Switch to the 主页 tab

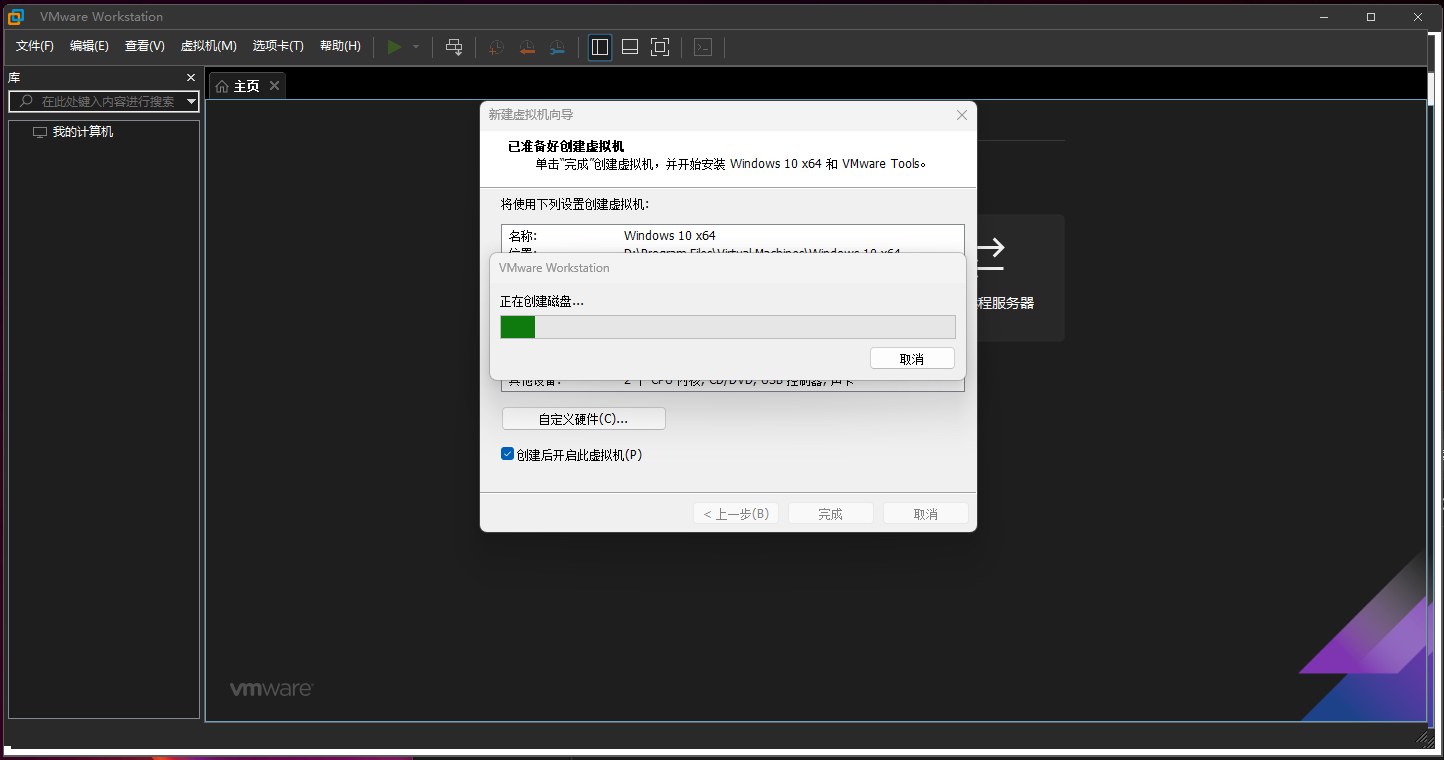point(238,86)
